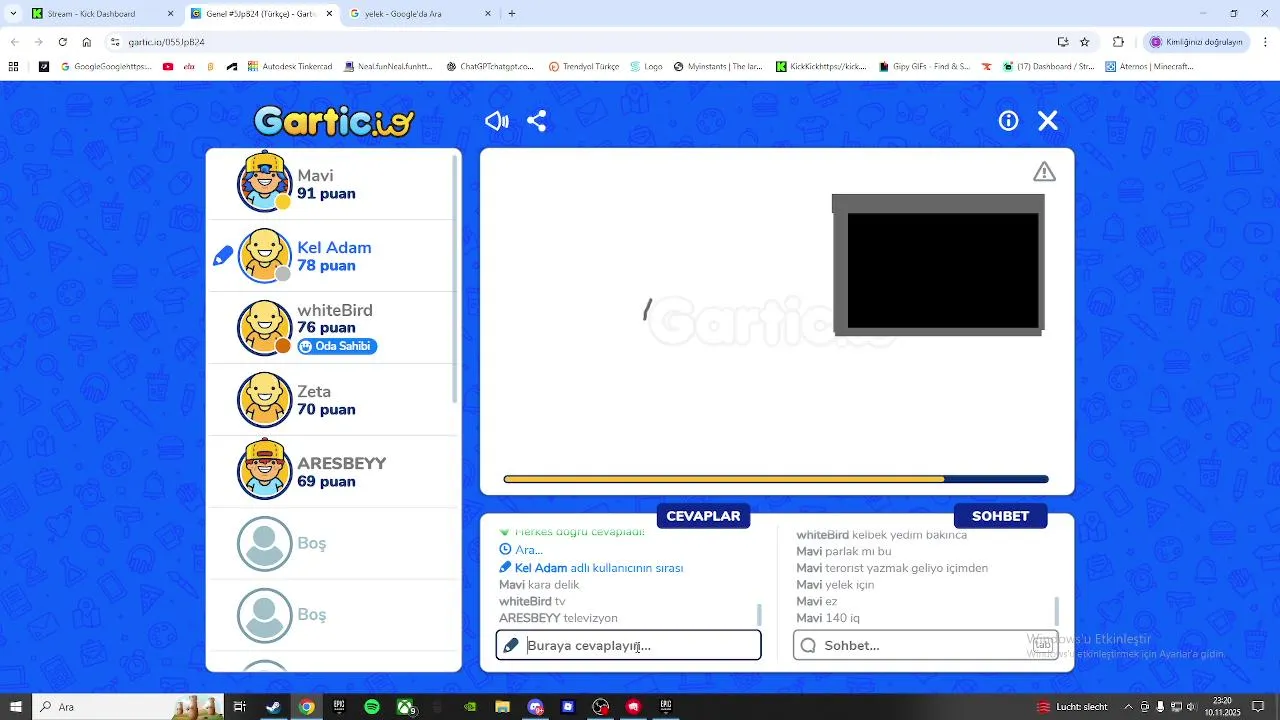Open the tab search dropdown arrow
1280x720 pixels.
click(x=13, y=14)
